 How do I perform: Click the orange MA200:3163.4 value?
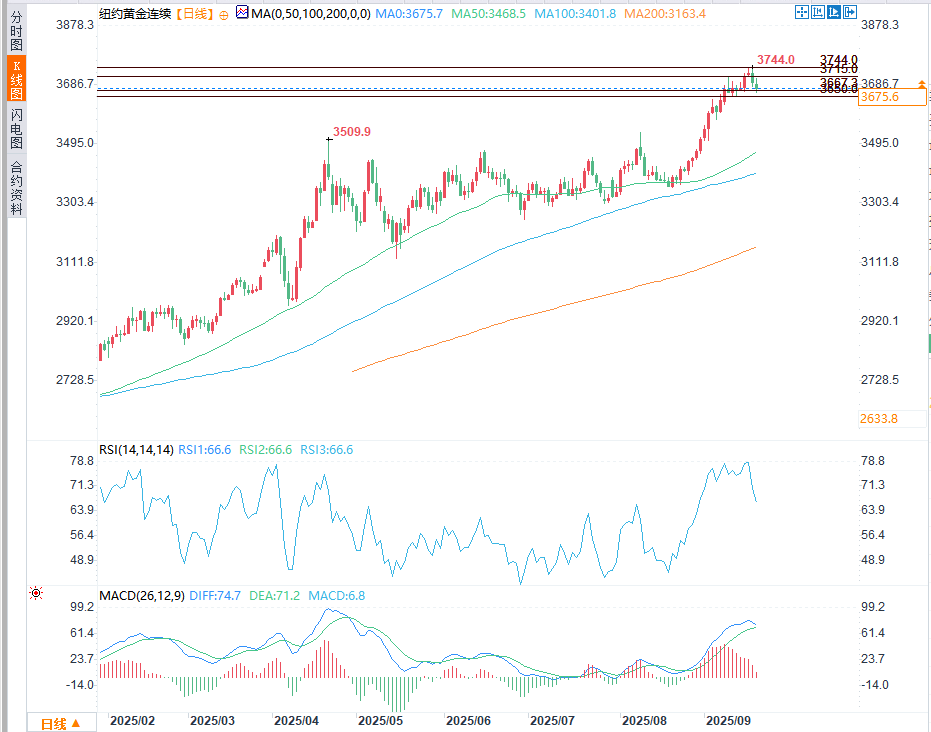tap(665, 14)
